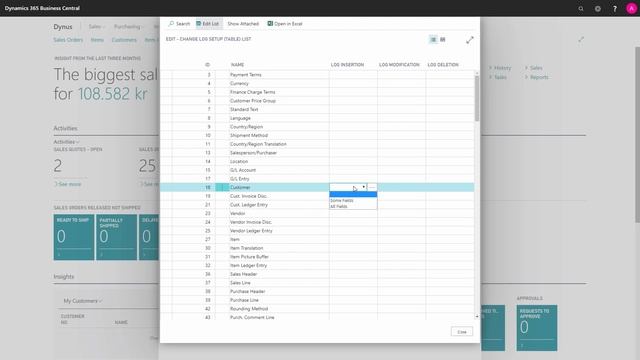The height and width of the screenshot is (360, 640).
Task: Open the Partially Shipped tile
Action: tap(116, 238)
